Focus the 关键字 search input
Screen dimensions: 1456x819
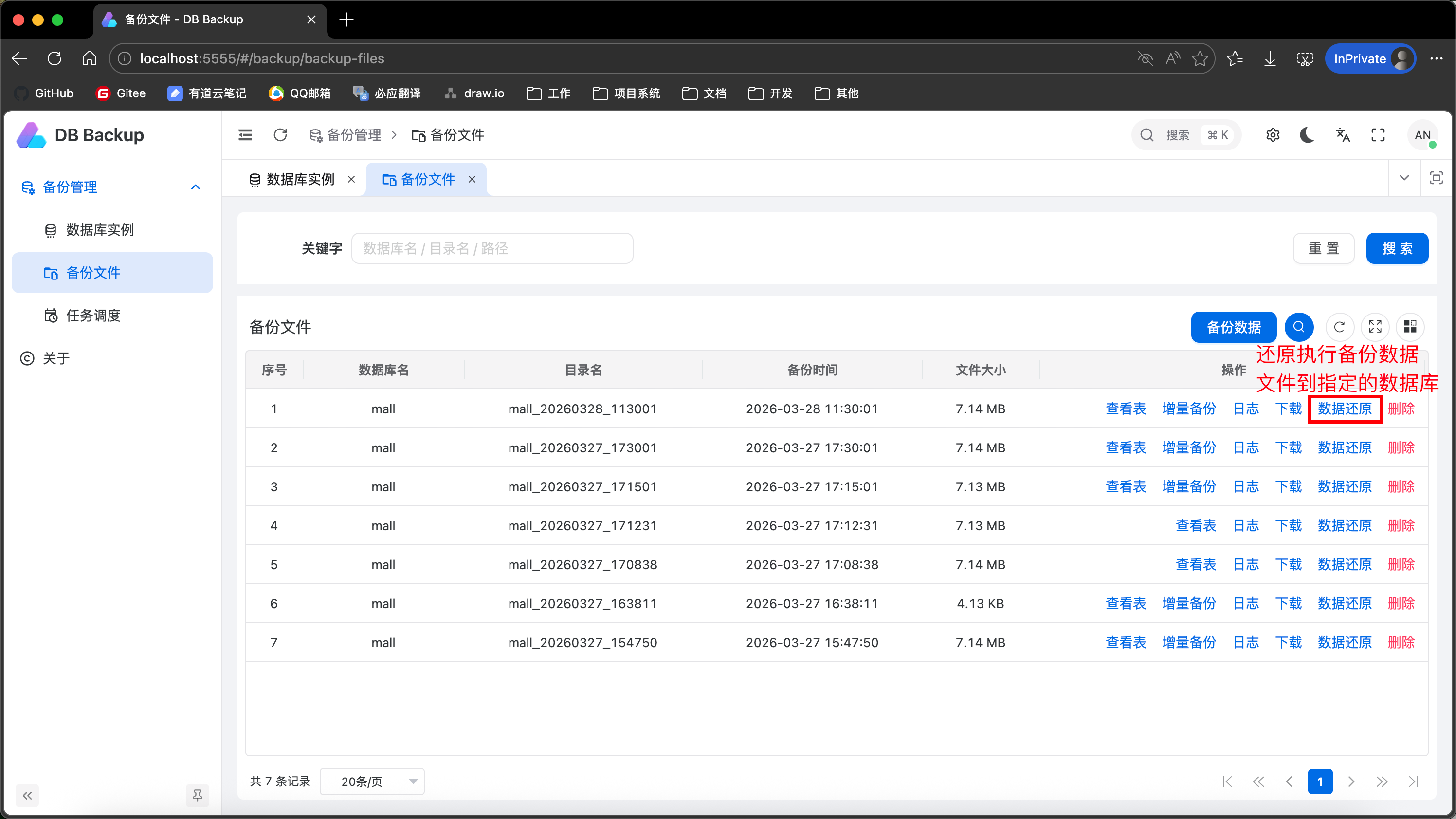[491, 248]
